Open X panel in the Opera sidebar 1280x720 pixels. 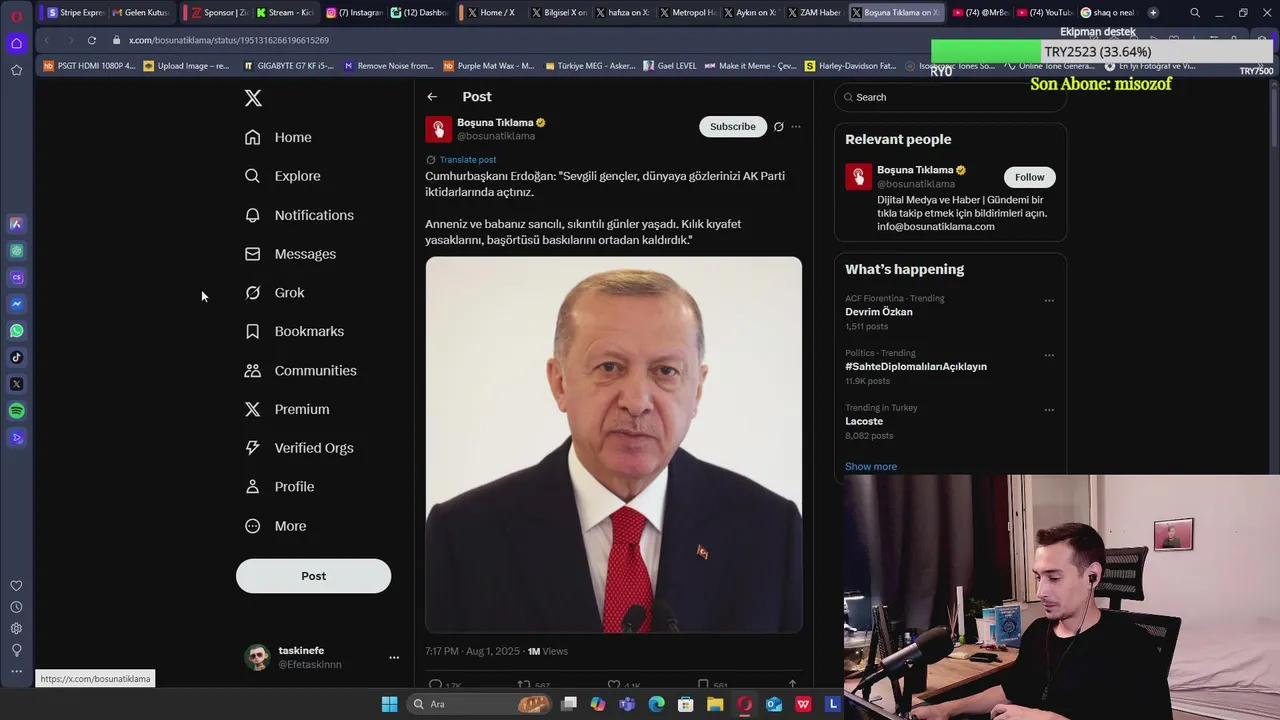[16, 384]
